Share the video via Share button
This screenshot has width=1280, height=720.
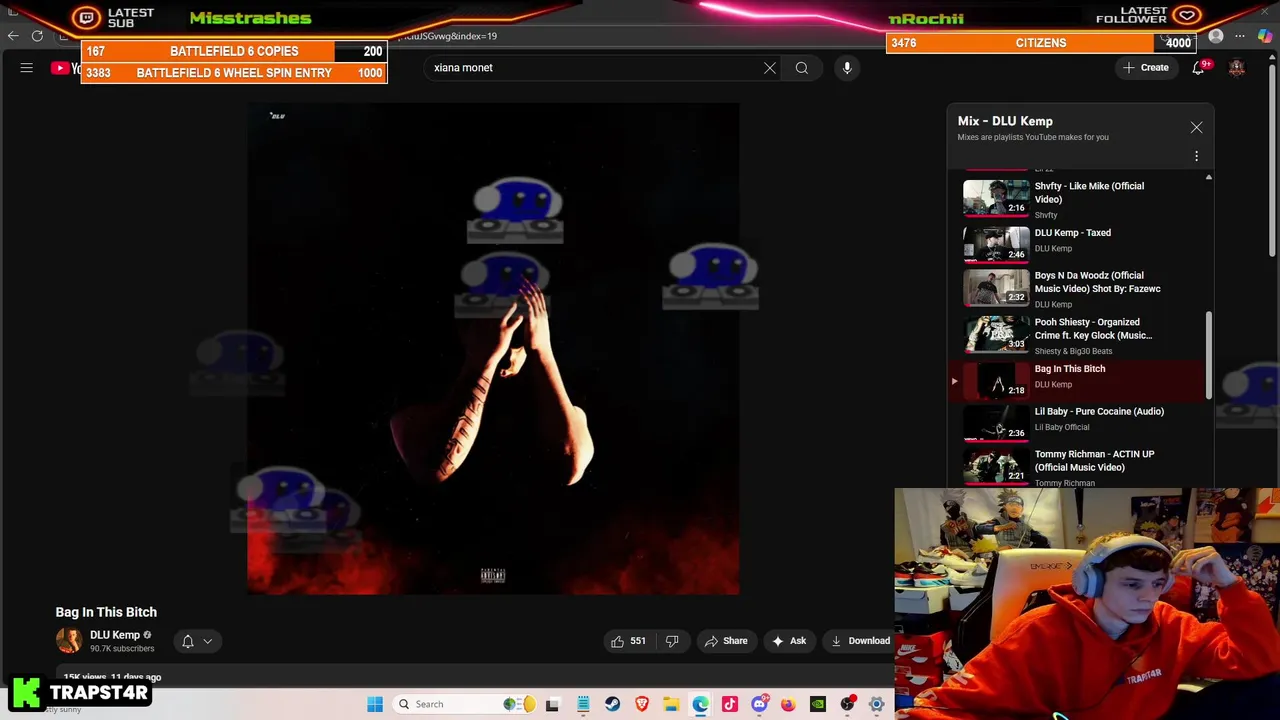click(726, 641)
